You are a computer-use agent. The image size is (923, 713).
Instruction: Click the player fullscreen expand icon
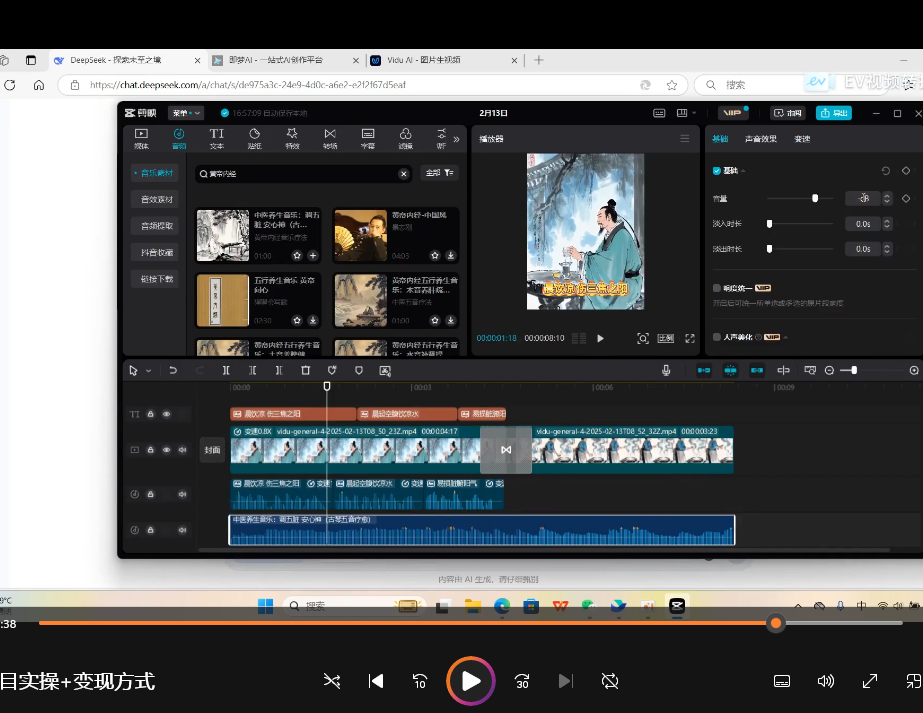690,338
